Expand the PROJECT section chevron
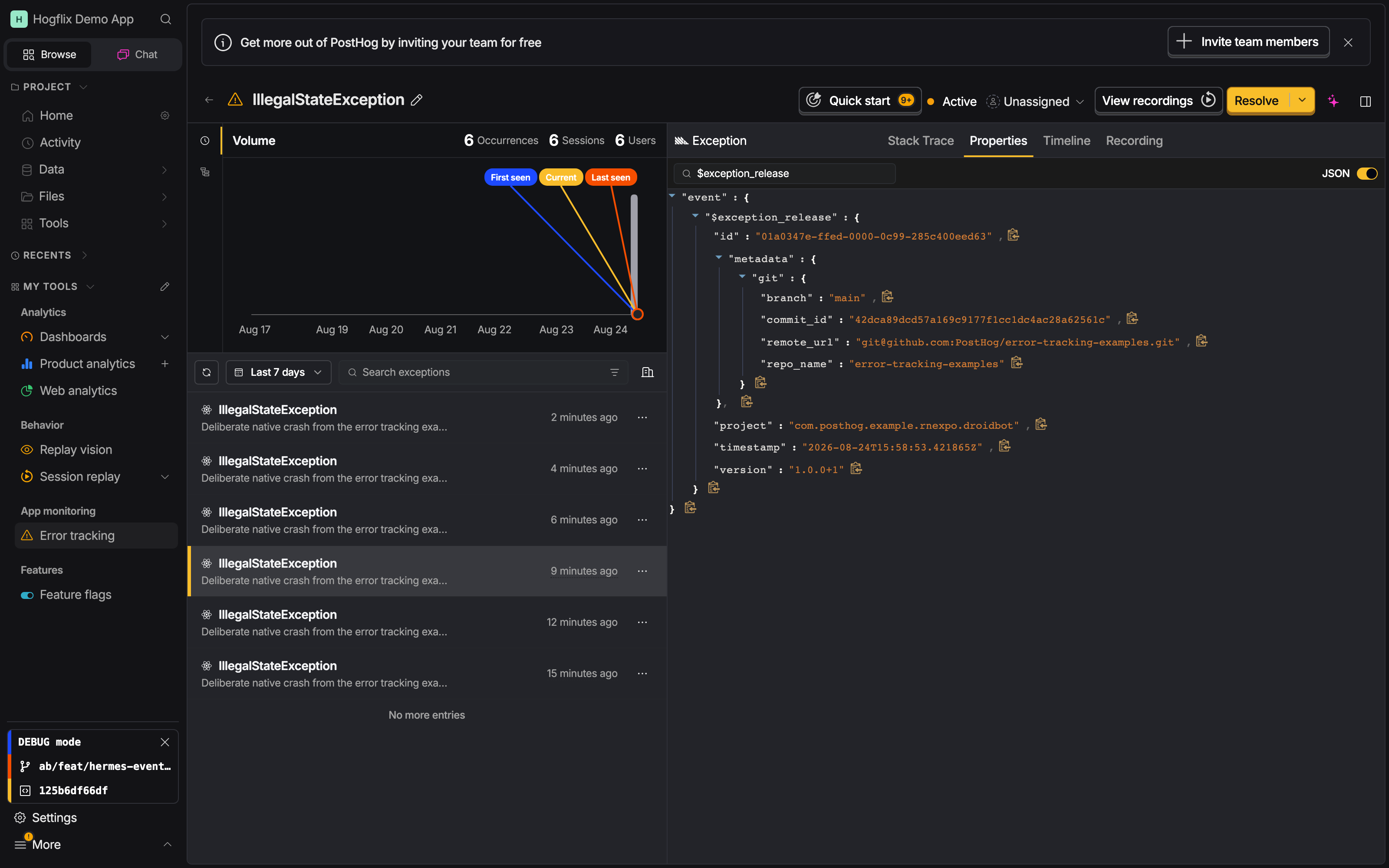This screenshot has width=1389, height=868. [83, 87]
